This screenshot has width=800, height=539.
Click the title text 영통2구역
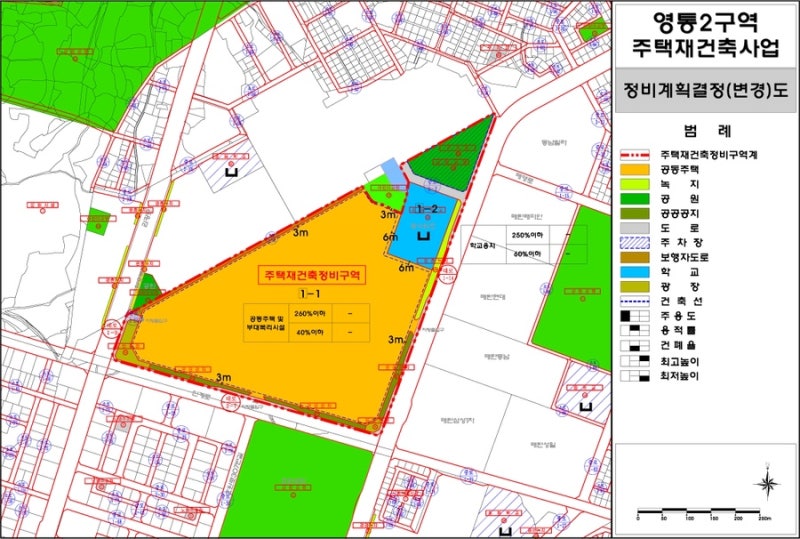706,21
